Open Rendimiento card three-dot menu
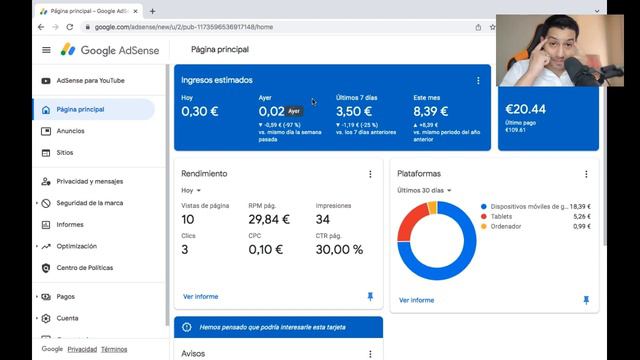The height and width of the screenshot is (360, 640). tap(370, 174)
